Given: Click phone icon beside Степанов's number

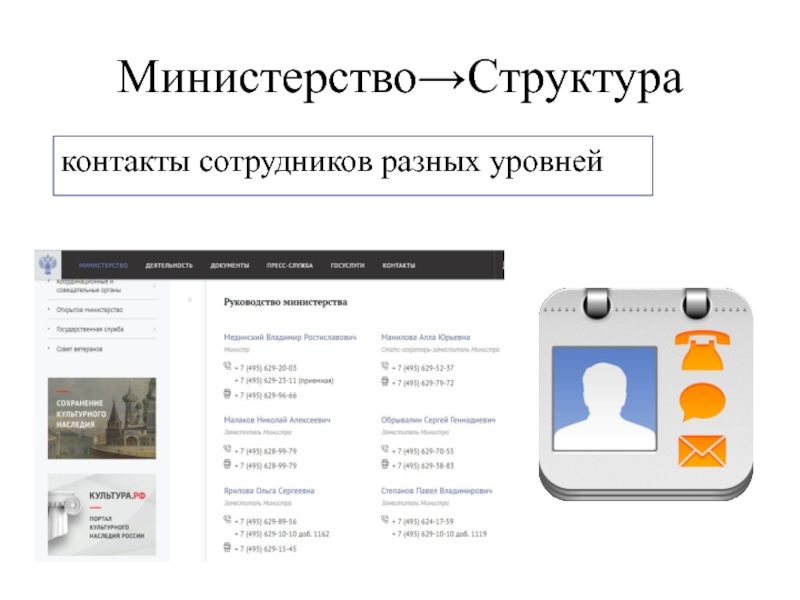Looking at the screenshot, I should tap(386, 521).
